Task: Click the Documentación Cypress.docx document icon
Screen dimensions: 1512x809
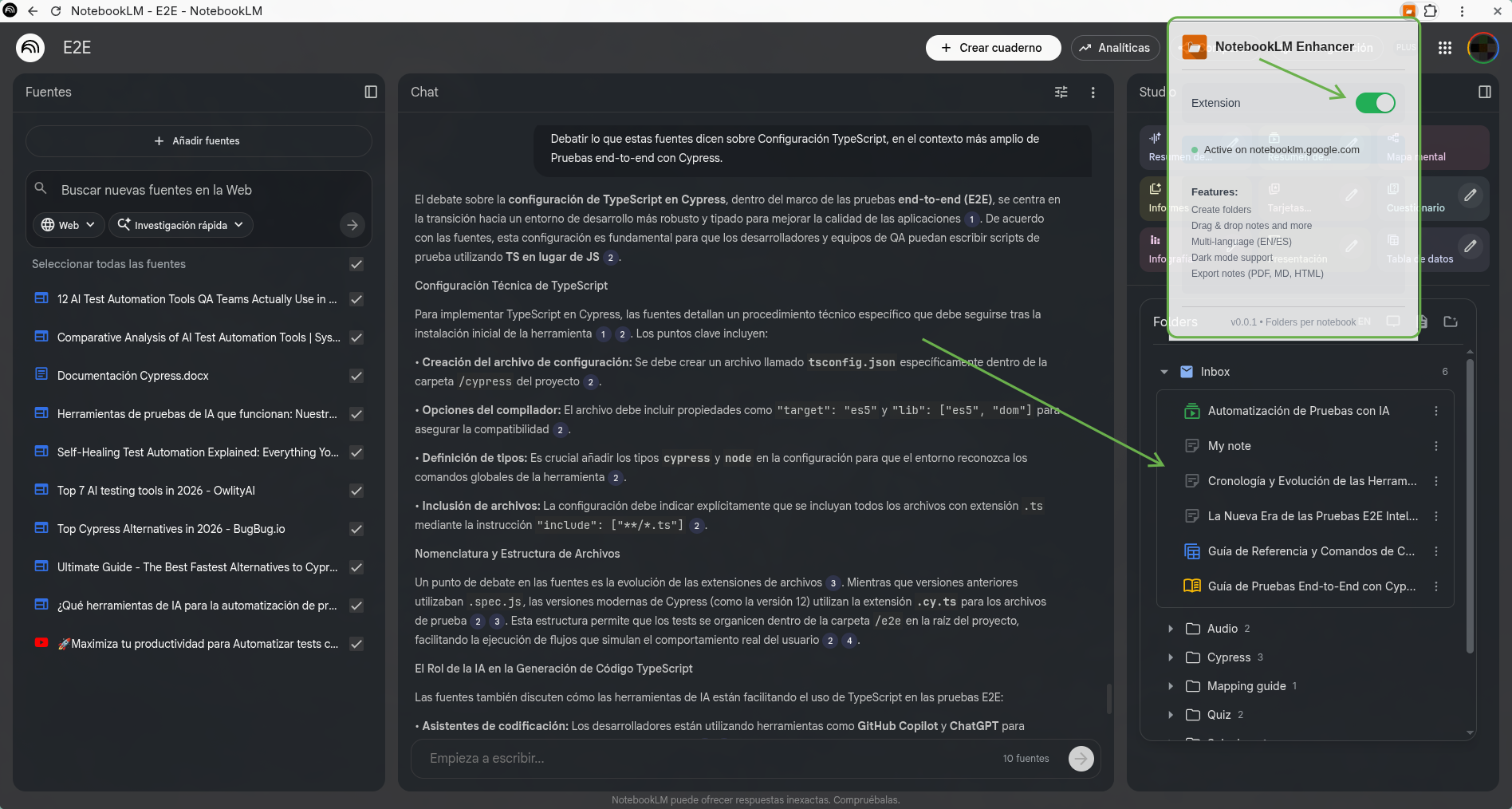Action: pos(41,374)
